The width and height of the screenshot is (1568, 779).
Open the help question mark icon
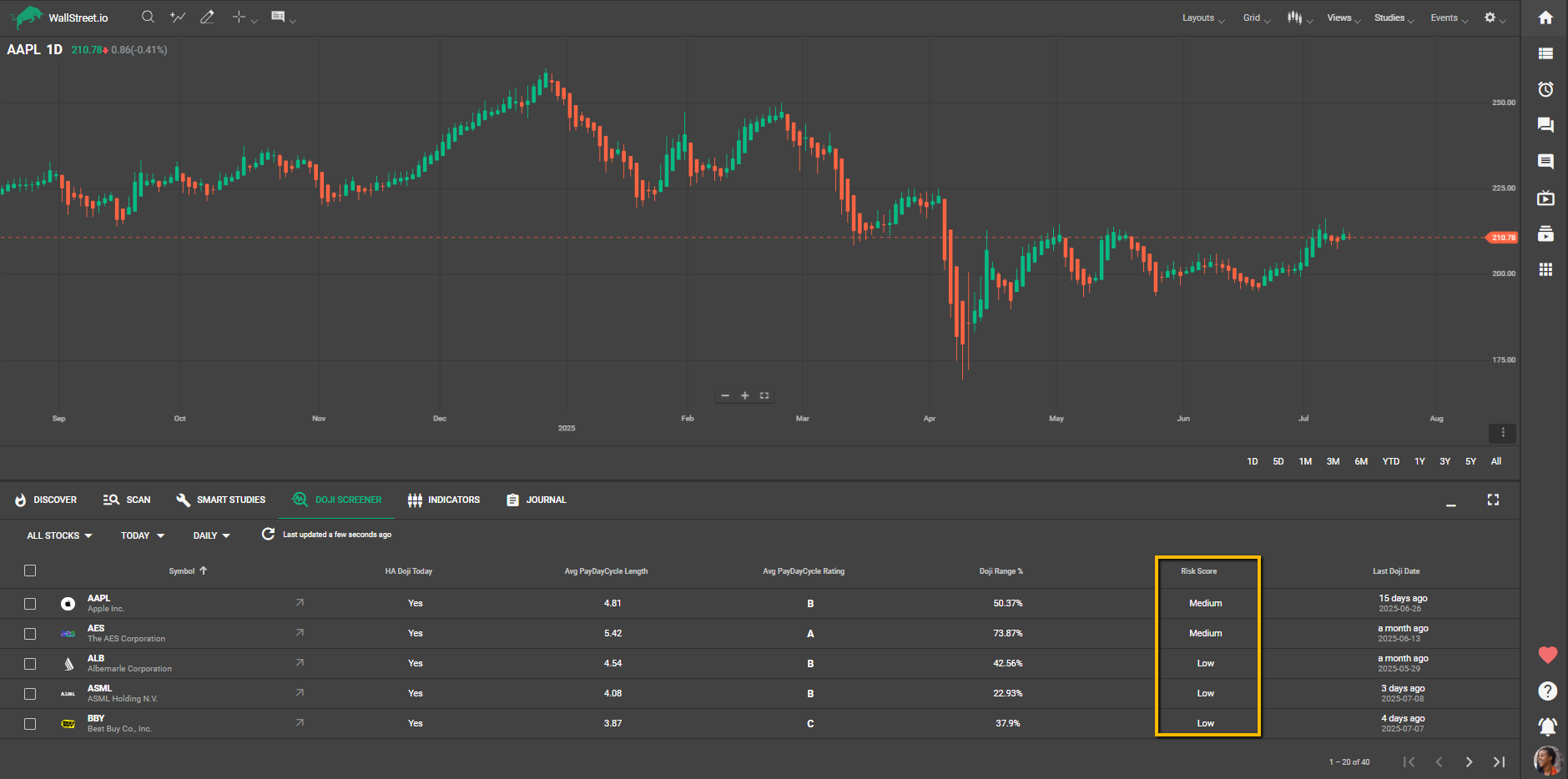(x=1547, y=691)
